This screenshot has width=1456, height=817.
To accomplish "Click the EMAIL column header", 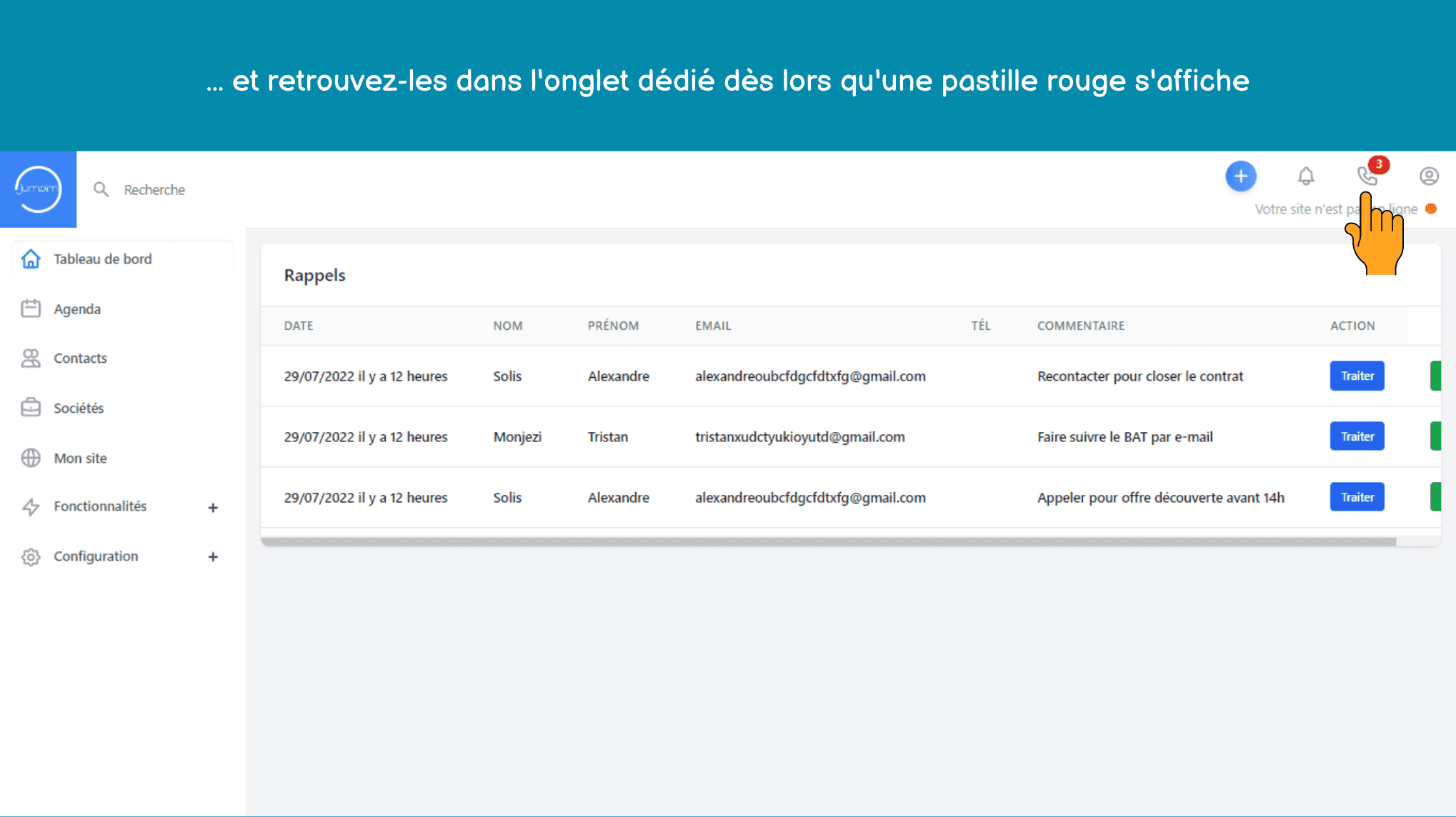I will coord(713,326).
